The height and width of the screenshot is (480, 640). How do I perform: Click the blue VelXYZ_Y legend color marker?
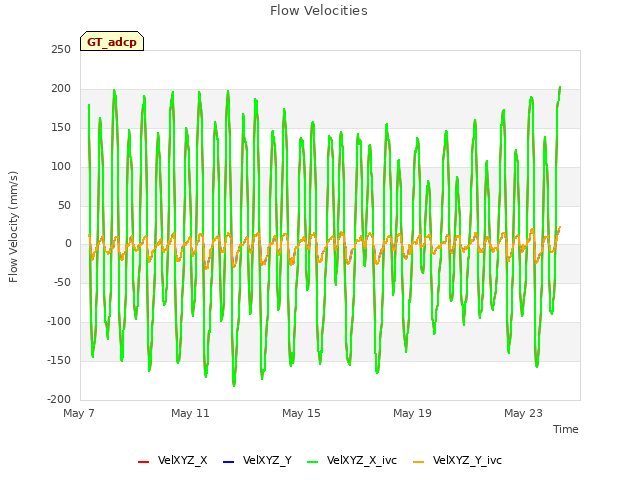[229, 462]
